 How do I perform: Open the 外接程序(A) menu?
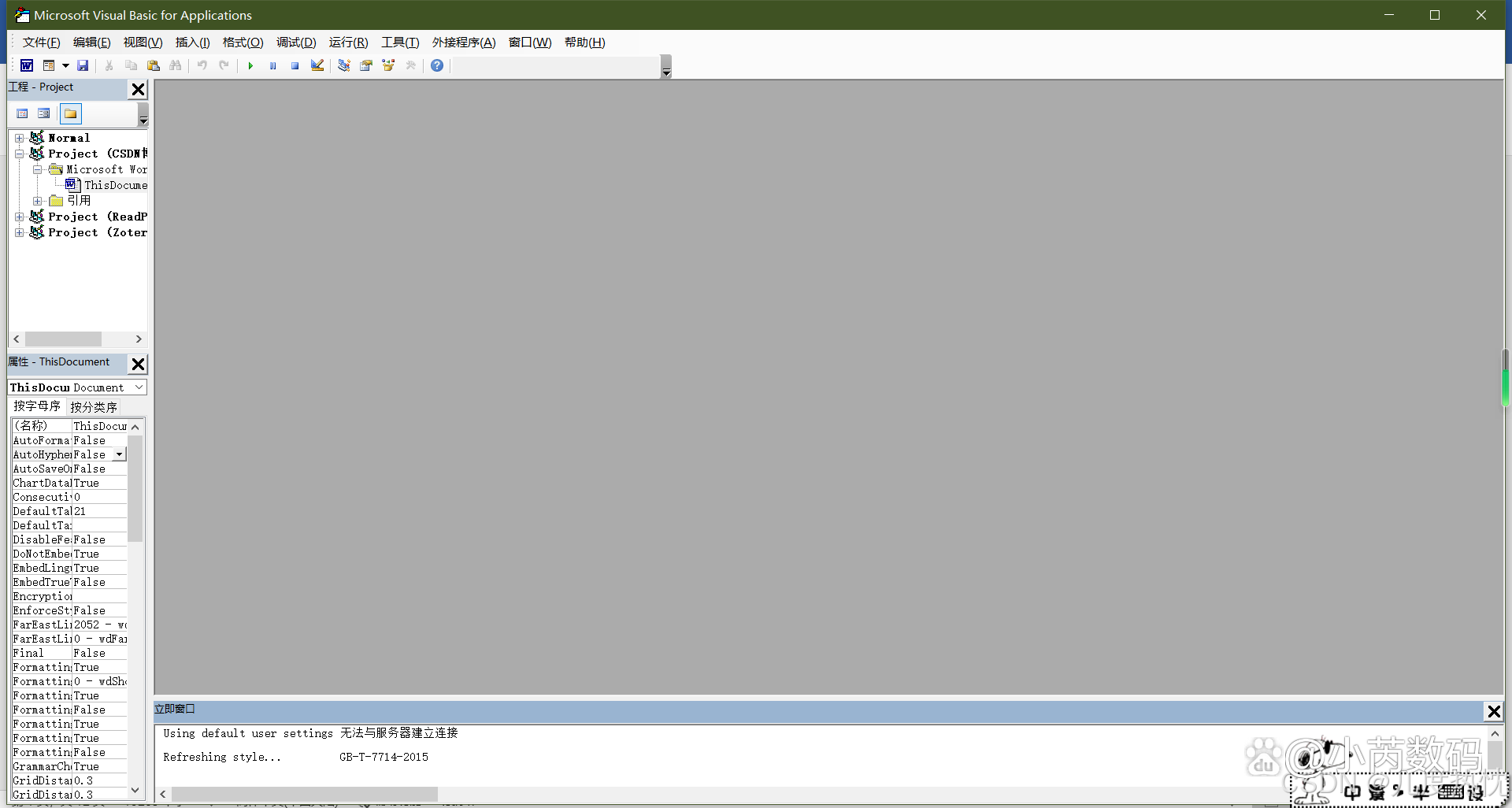click(464, 43)
